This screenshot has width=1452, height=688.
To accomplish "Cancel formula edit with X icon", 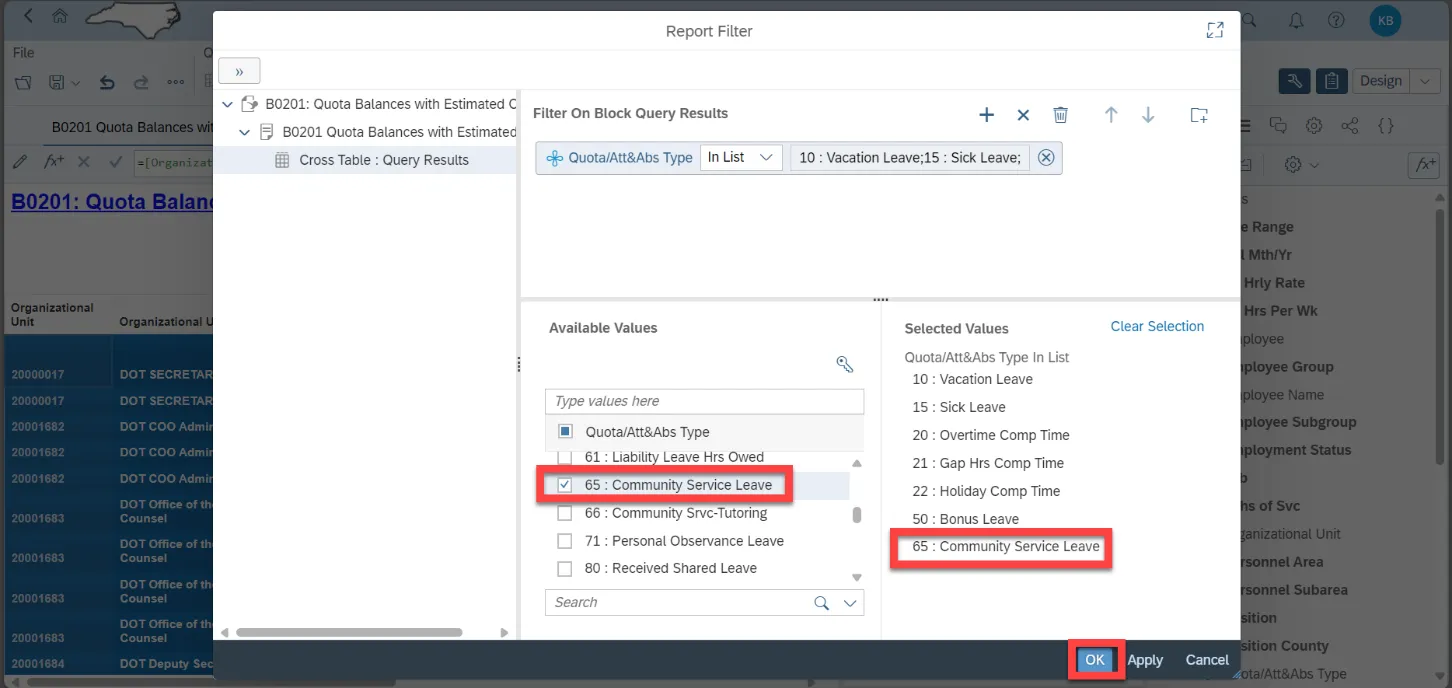I will point(84,161).
